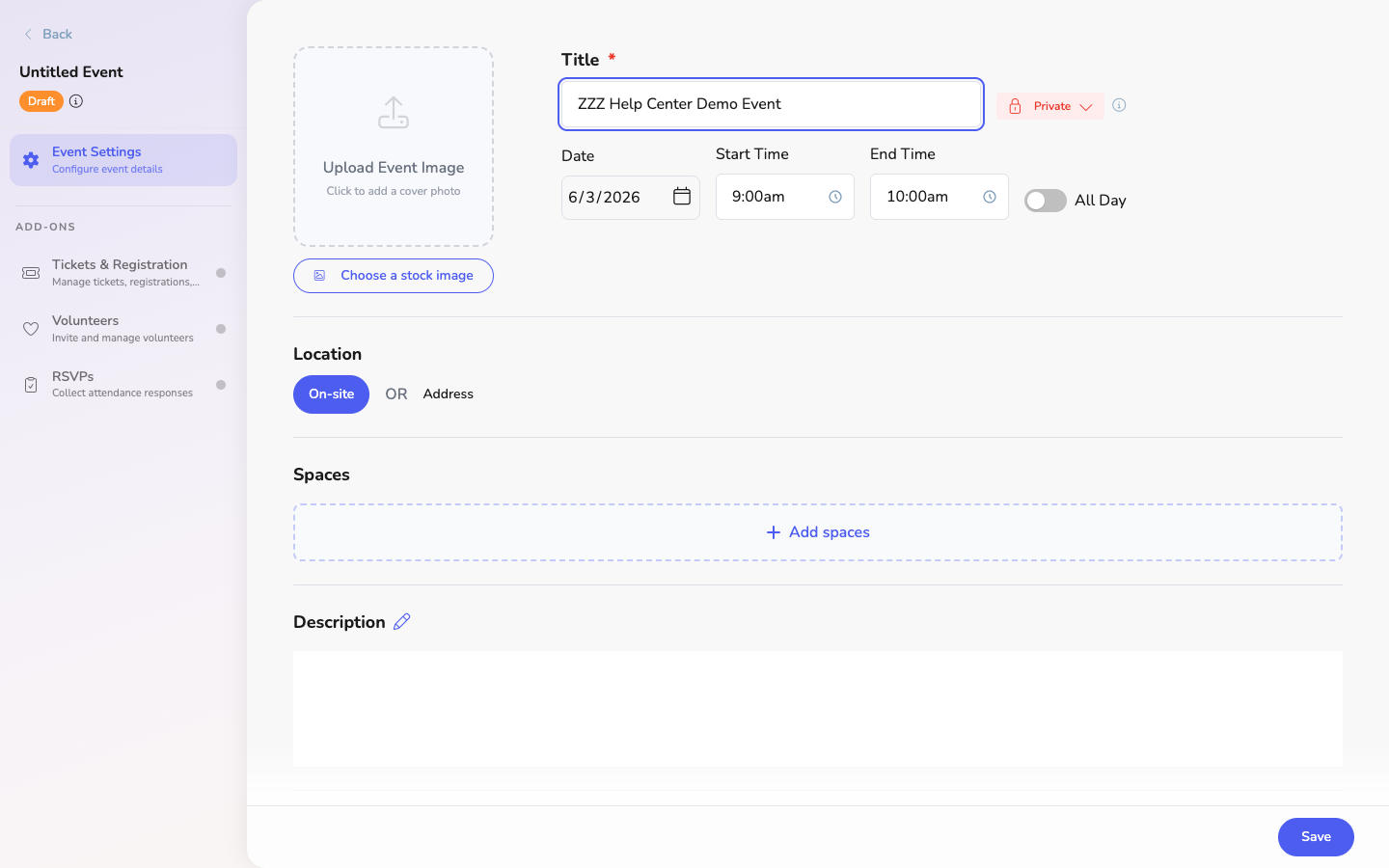The height and width of the screenshot is (868, 1389).
Task: Click the Draft status badge
Action: click(41, 101)
